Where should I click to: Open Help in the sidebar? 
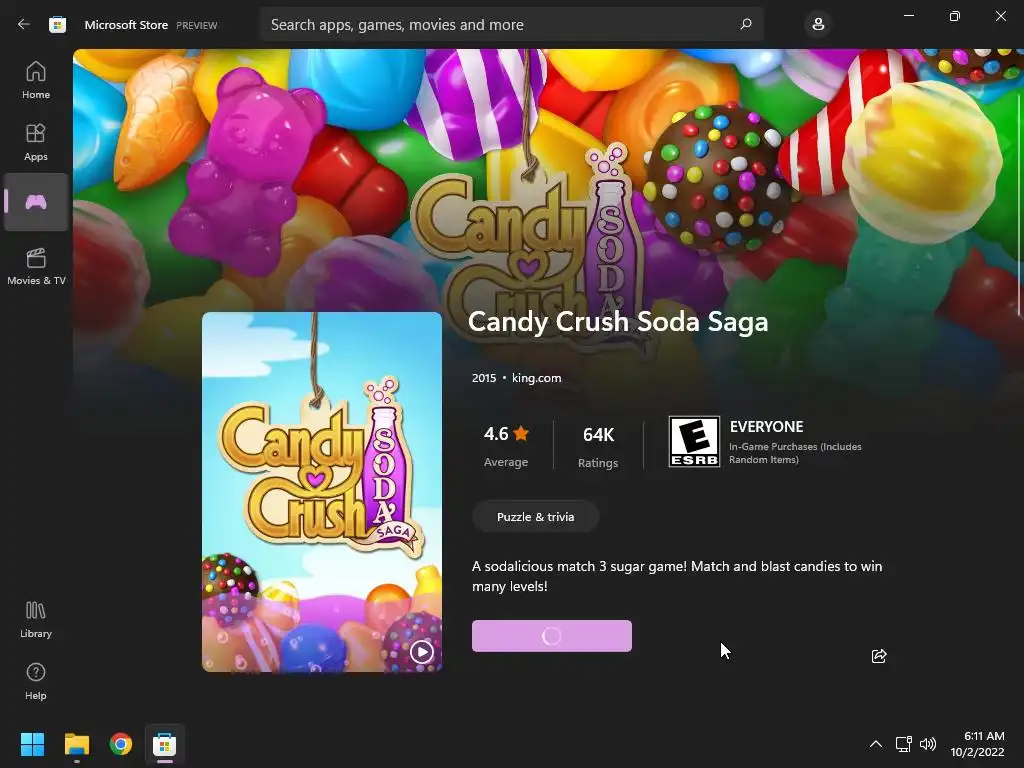click(36, 681)
